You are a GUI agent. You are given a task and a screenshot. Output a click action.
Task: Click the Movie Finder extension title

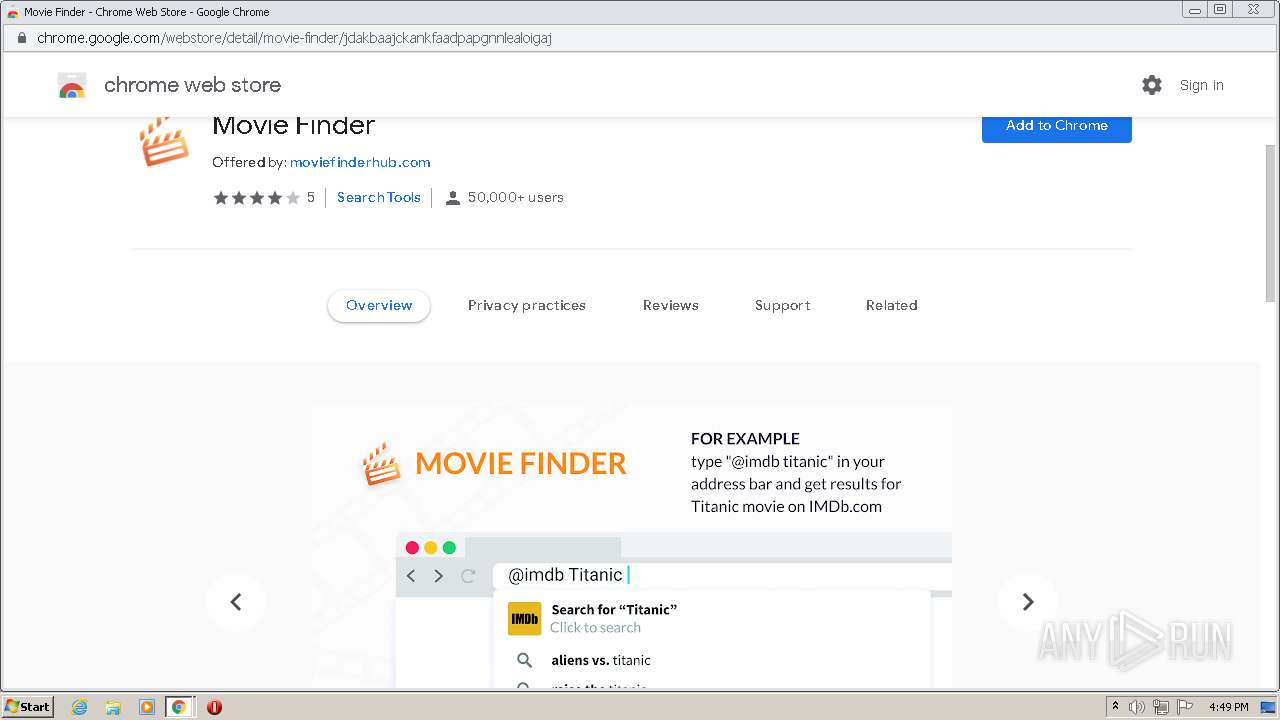(293, 126)
